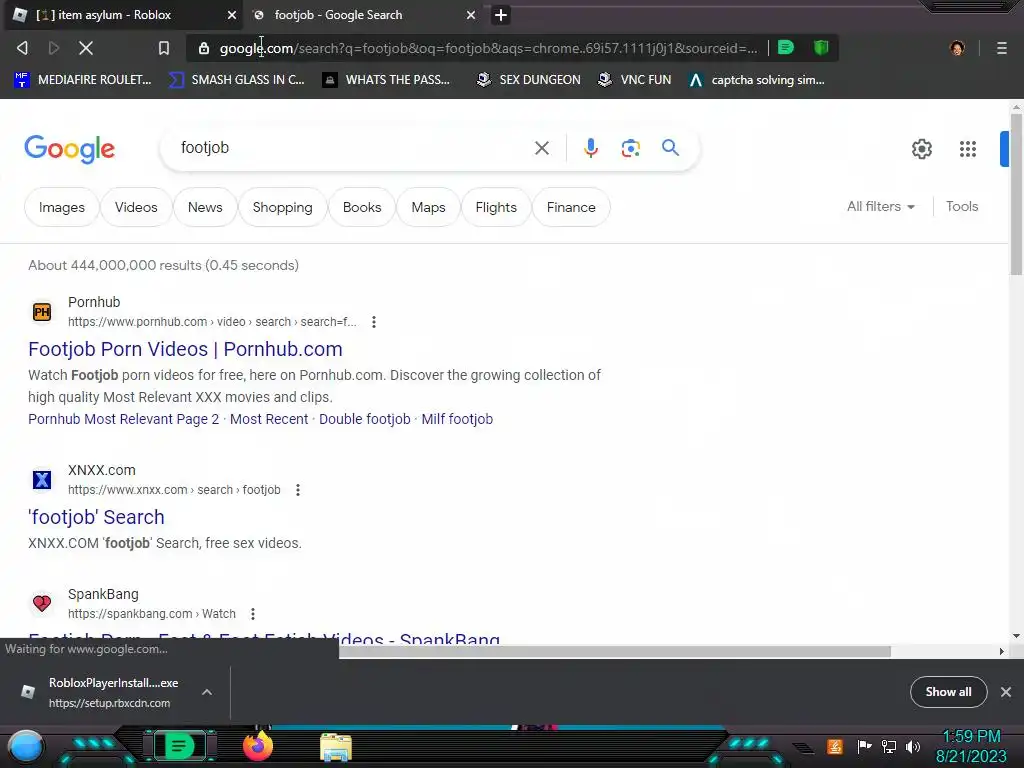Screen dimensions: 1024x768
Task: Open more options for the SpankBang result
Action: coord(253,614)
